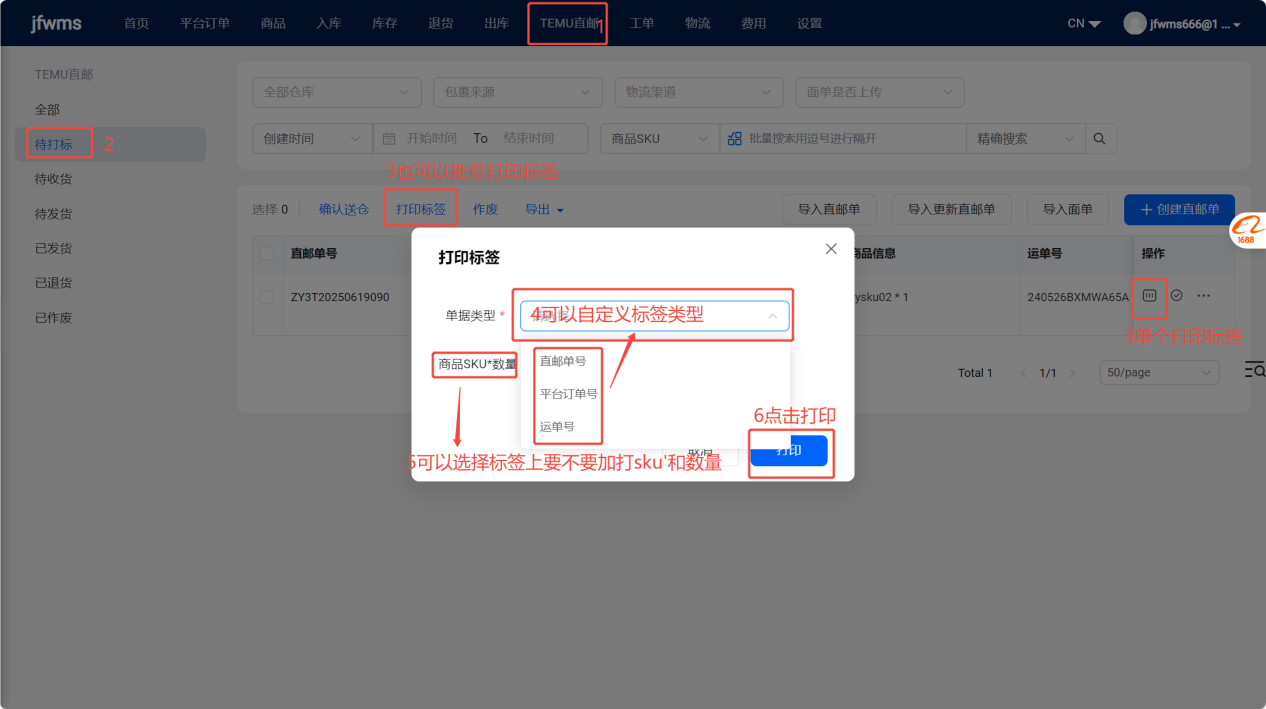Open the 包裹来源 dropdown
Screen dimensions: 1266x709
tap(518, 92)
